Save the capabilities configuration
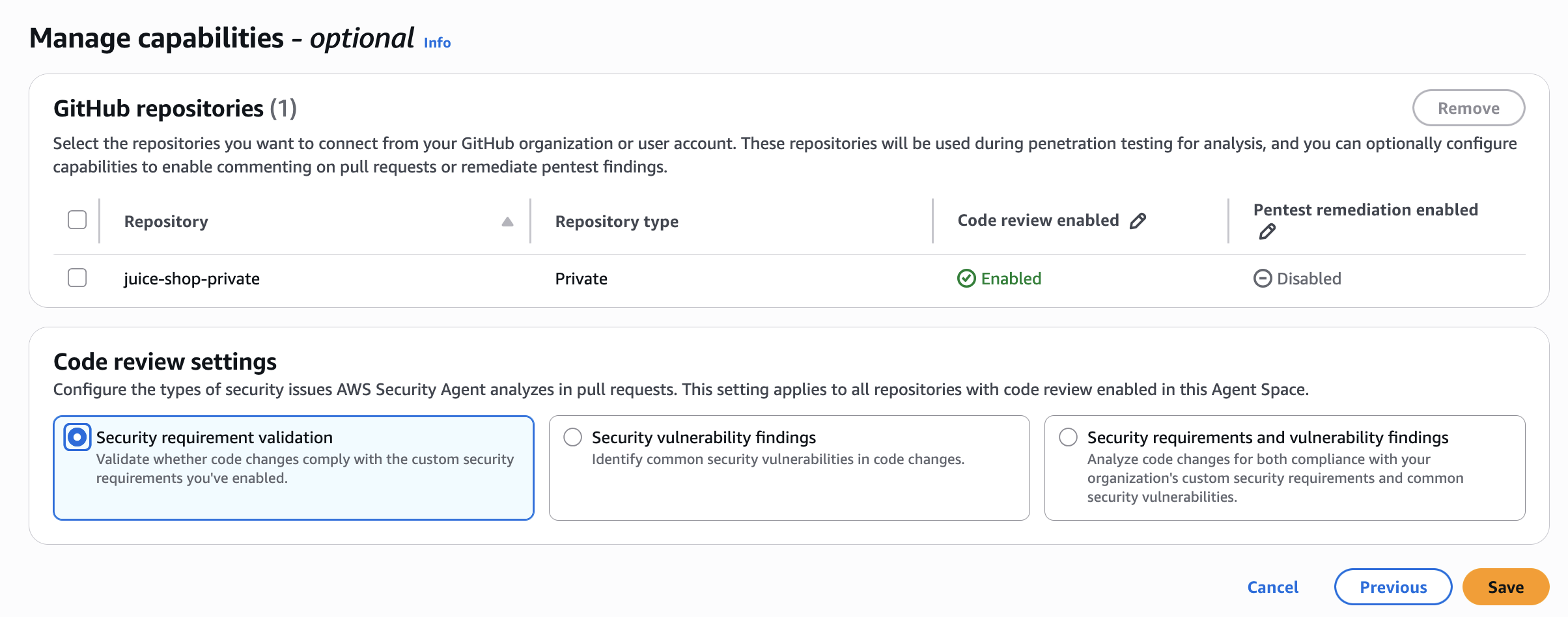Image resolution: width=1568 pixels, height=617 pixels. coord(1505,587)
